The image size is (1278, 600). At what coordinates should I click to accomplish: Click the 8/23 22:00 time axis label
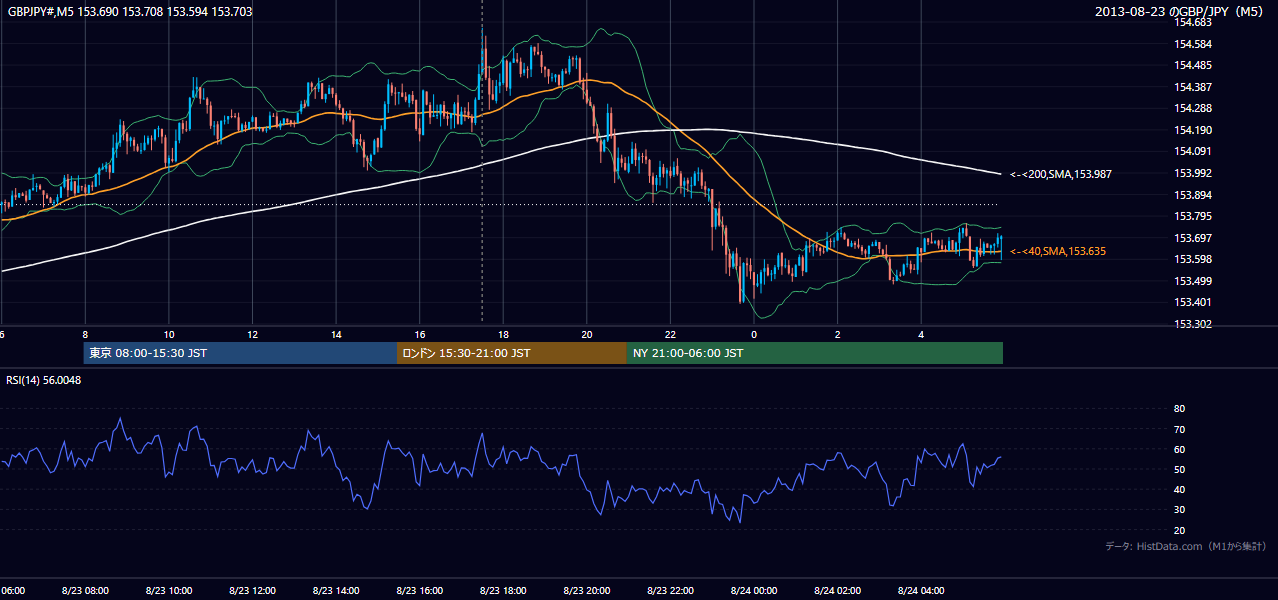tap(670, 590)
